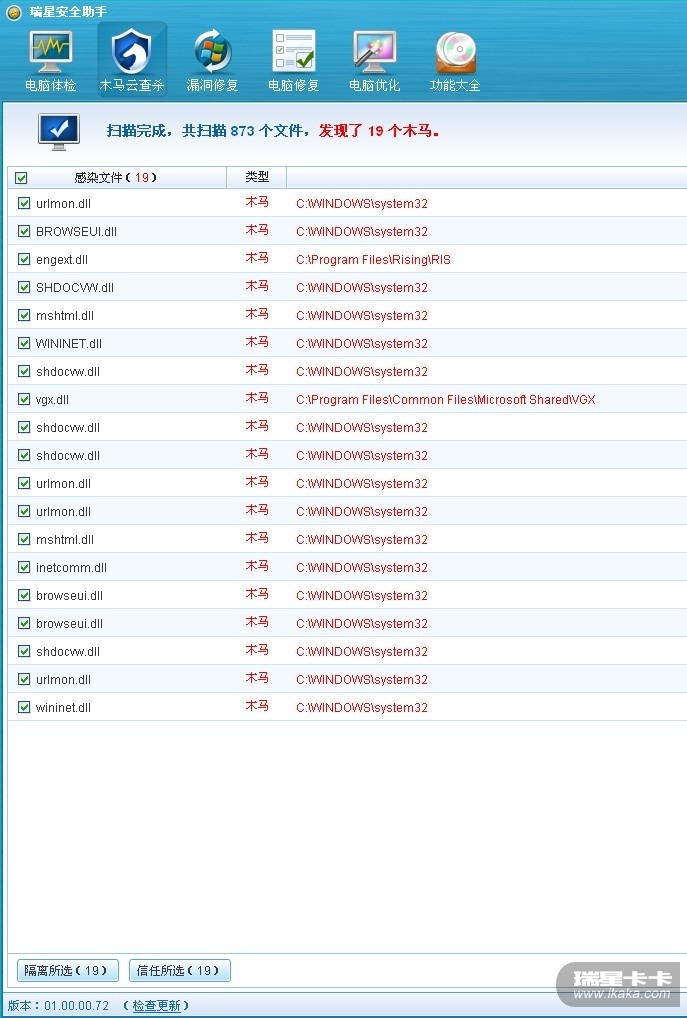Select the uppercase WININET.dll file name
This screenshot has width=687, height=1018.
68,343
